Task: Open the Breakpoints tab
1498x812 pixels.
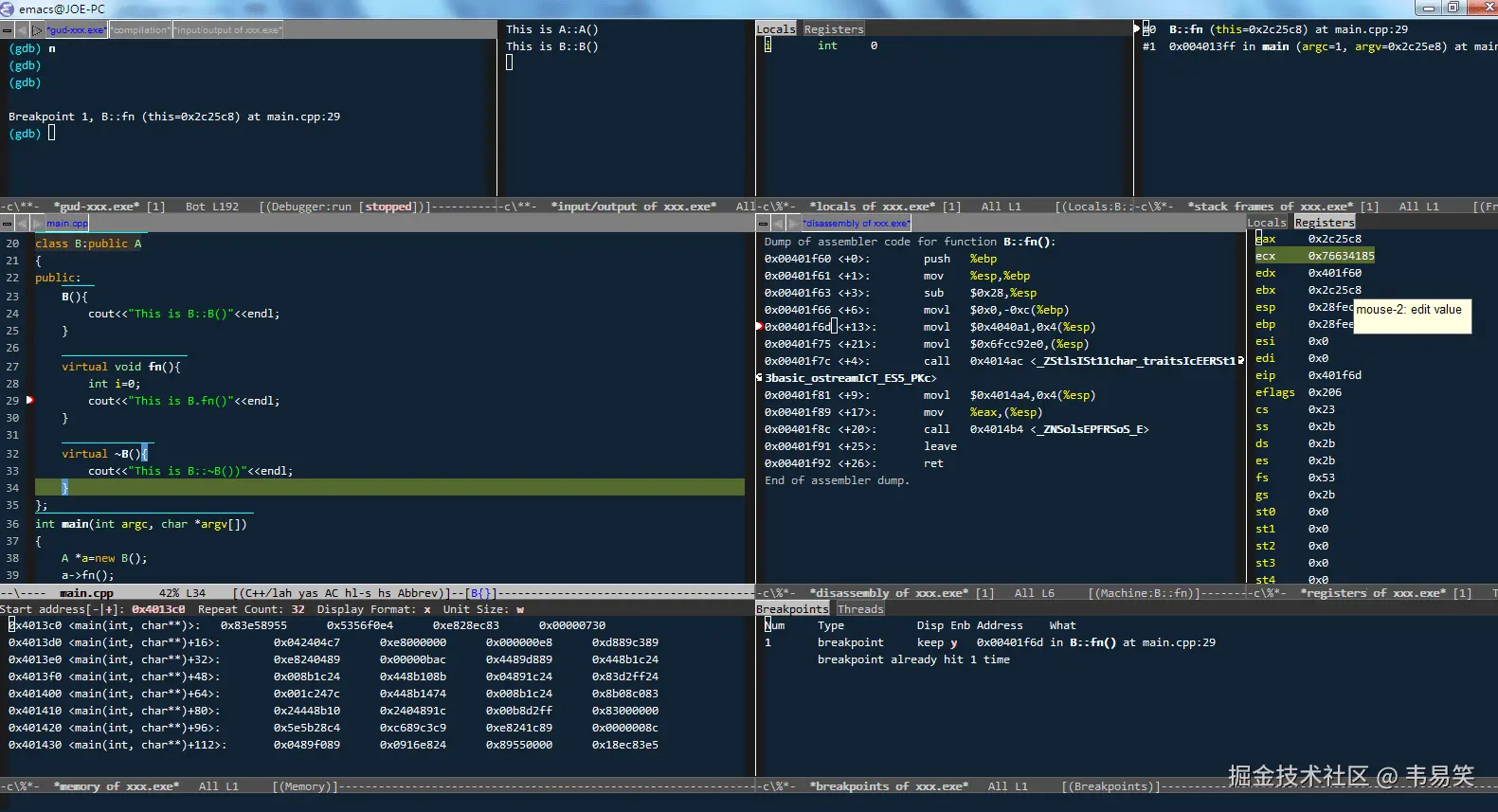Action: (792, 609)
